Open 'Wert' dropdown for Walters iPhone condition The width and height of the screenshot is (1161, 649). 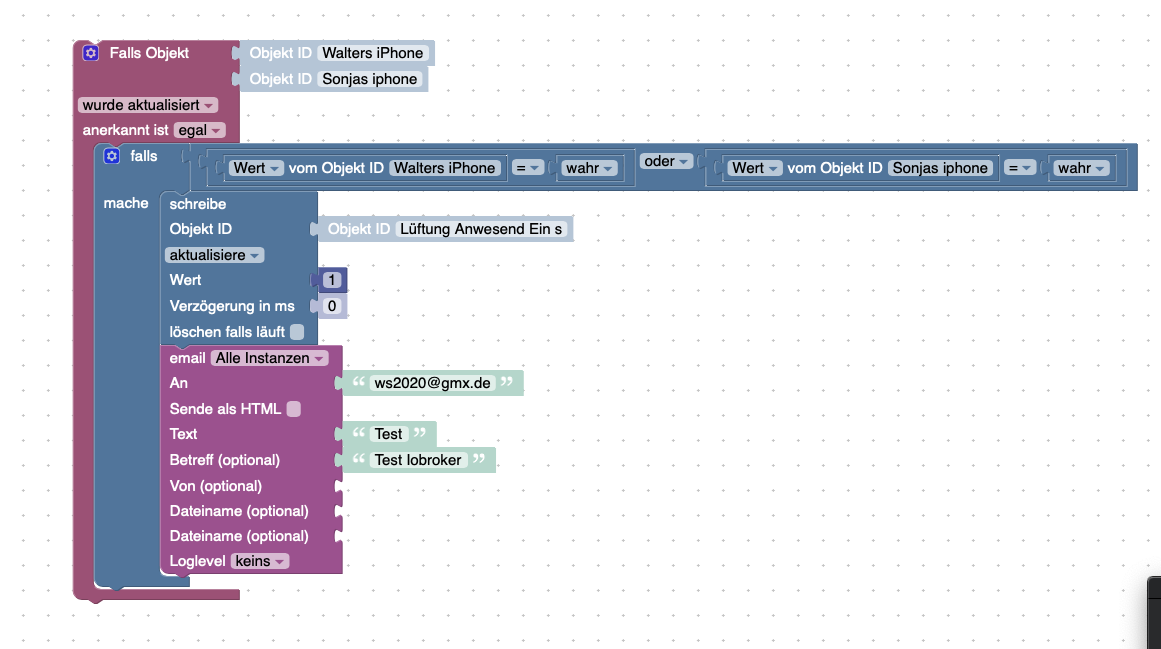coord(256,168)
